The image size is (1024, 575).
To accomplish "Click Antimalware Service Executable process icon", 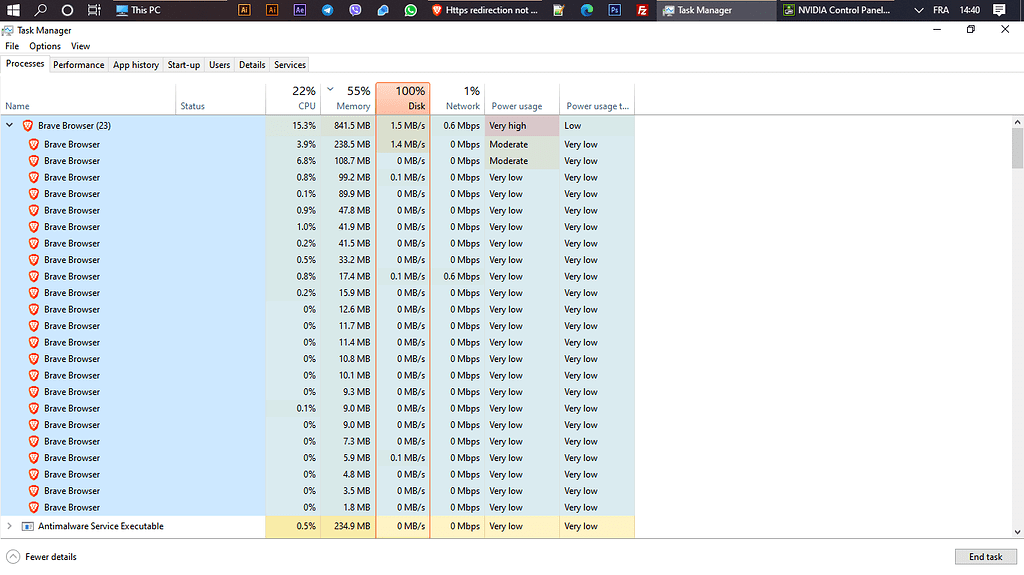I will [27, 526].
